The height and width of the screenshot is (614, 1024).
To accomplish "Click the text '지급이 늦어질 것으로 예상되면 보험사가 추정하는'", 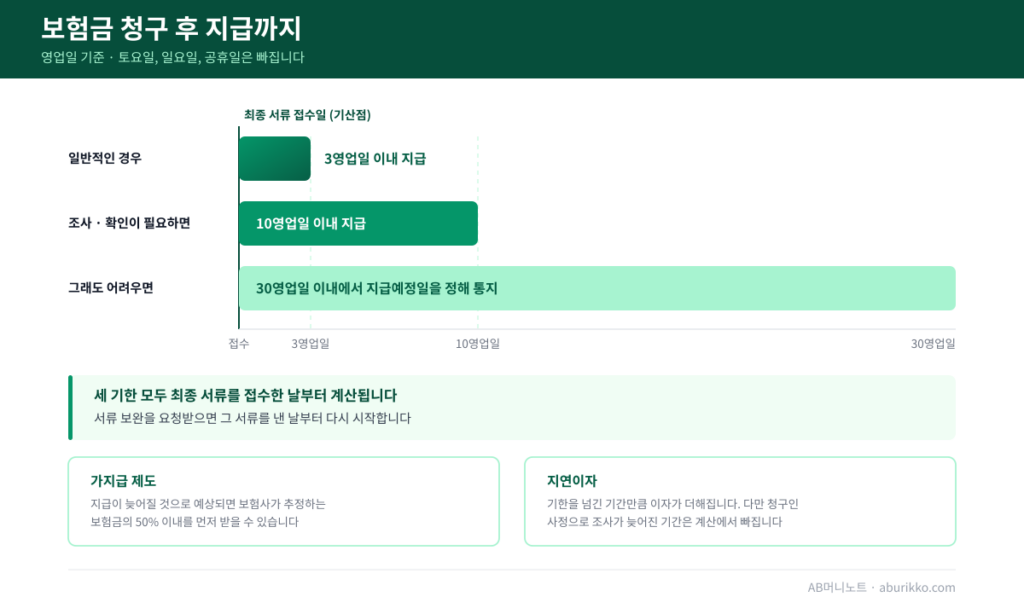I will [x=208, y=504].
